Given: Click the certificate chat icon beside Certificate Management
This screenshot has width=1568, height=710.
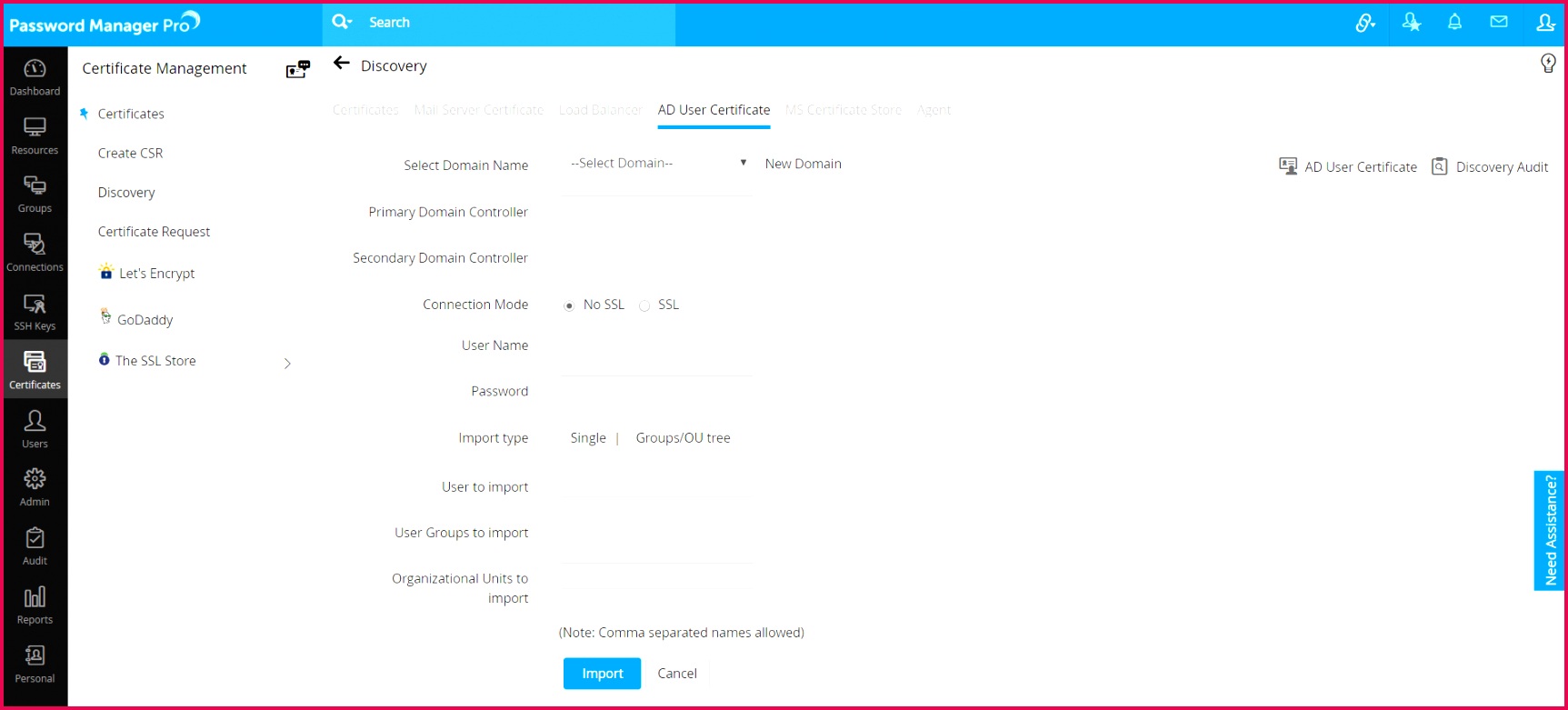Looking at the screenshot, I should pos(298,69).
